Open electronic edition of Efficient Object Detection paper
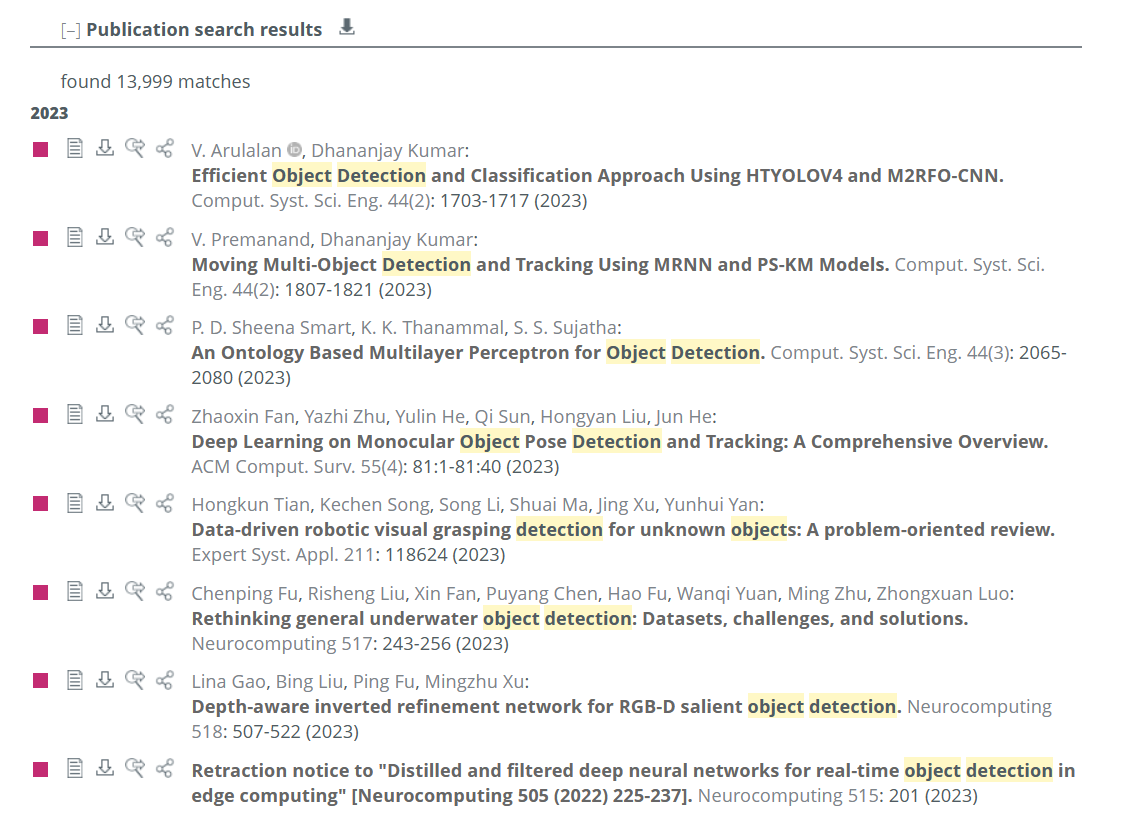Screen dimensions: 1144x819 click(74, 148)
